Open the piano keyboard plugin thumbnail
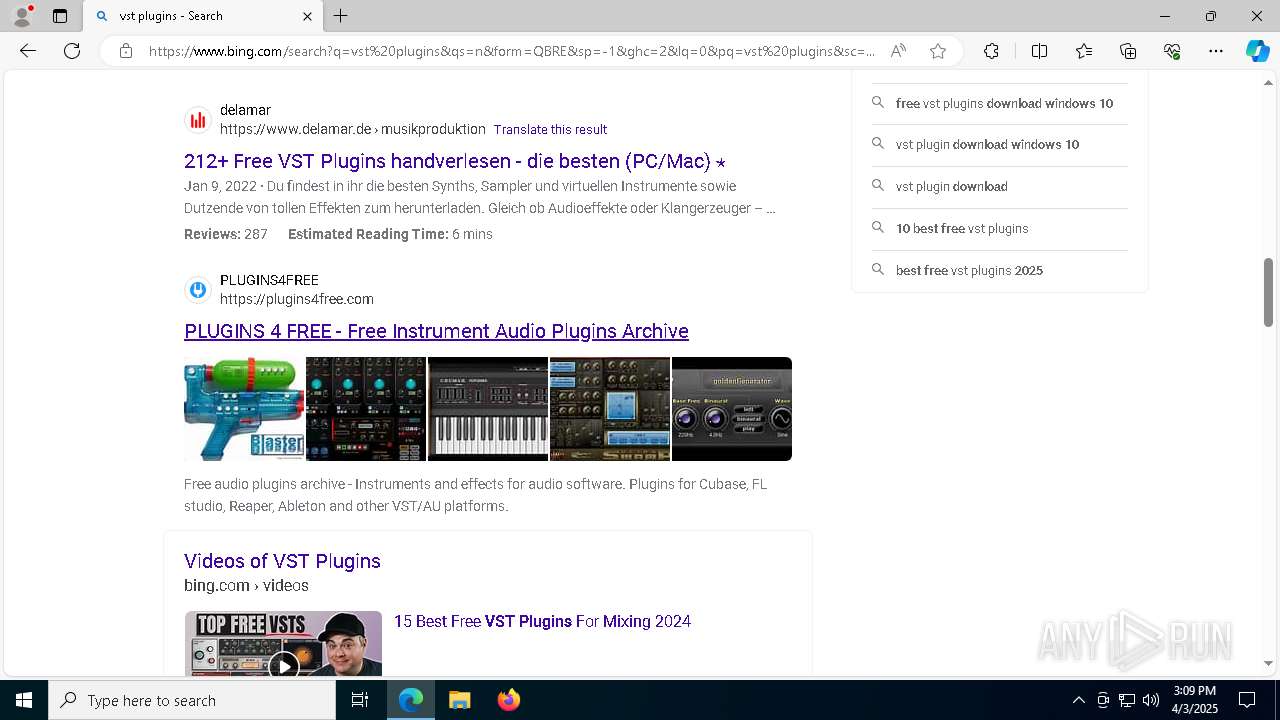Screen dimensions: 1280x720 [488, 409]
